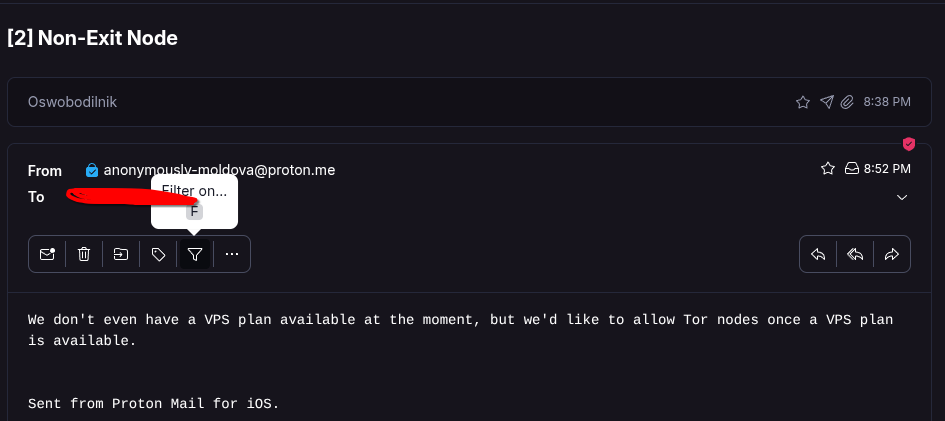Reply to the sender
The height and width of the screenshot is (421, 945).
click(818, 254)
